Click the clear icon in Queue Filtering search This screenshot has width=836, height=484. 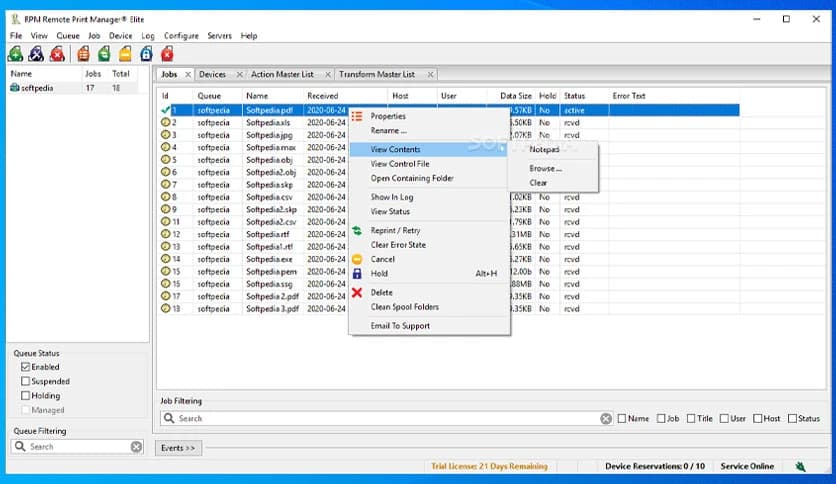[x=136, y=447]
